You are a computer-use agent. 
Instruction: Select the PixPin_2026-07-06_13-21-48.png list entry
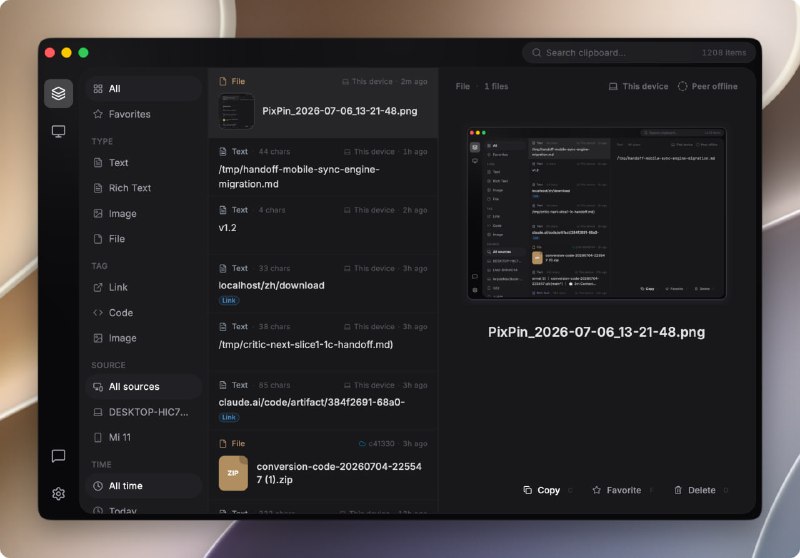tap(323, 103)
